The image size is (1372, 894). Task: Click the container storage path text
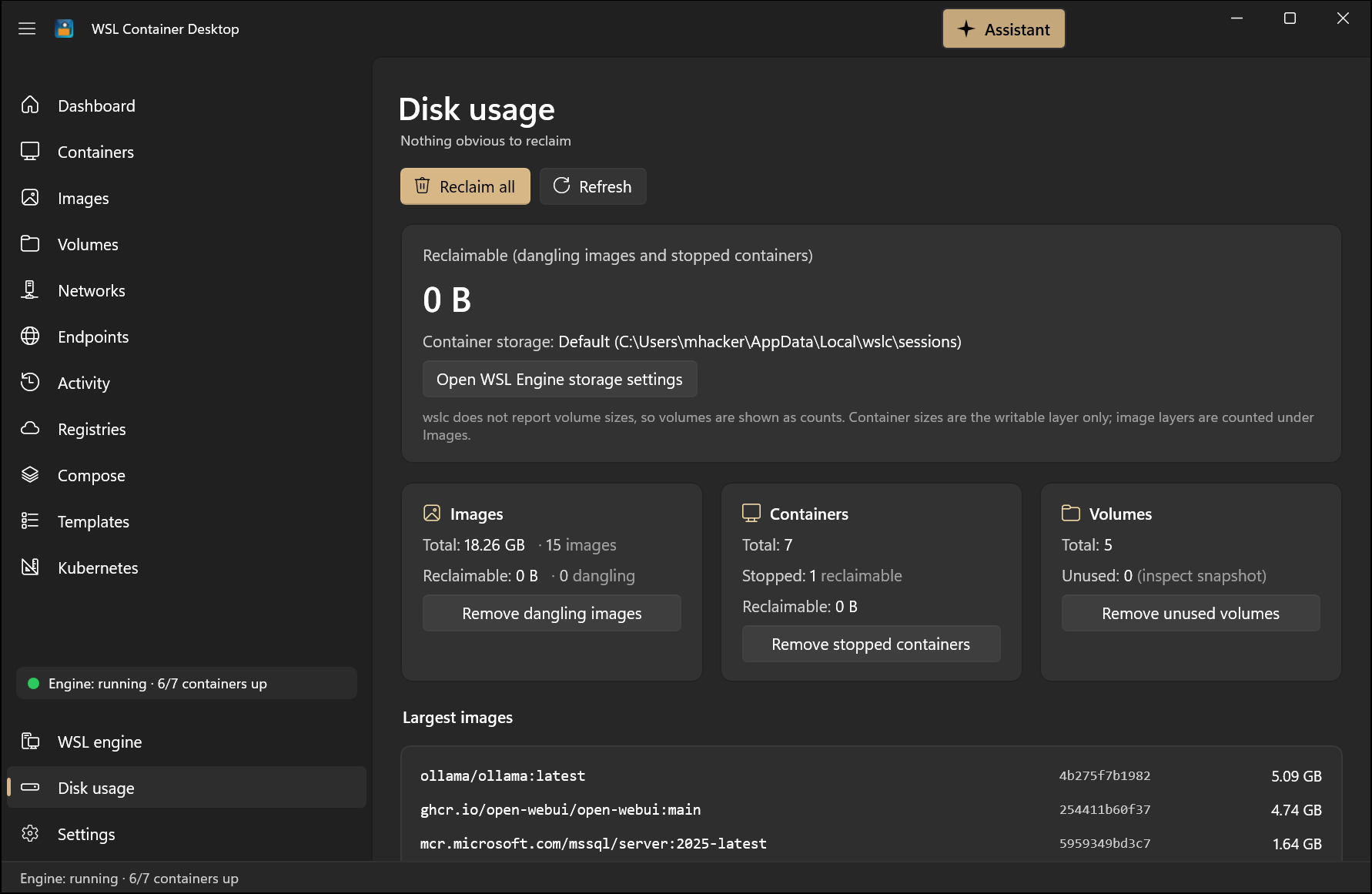760,342
